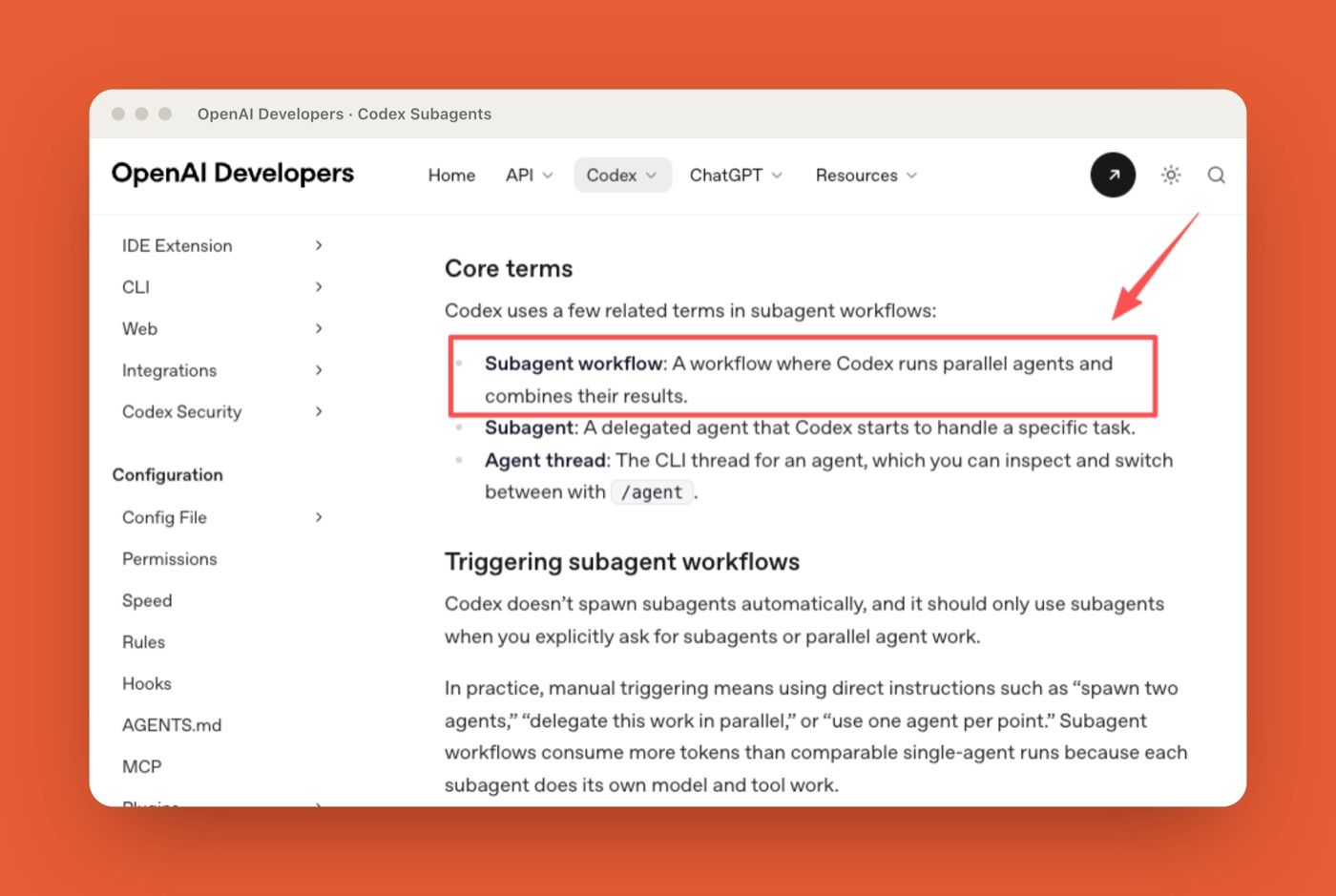The width and height of the screenshot is (1336, 896).
Task: Expand the IDE Extension chevron
Action: (319, 245)
